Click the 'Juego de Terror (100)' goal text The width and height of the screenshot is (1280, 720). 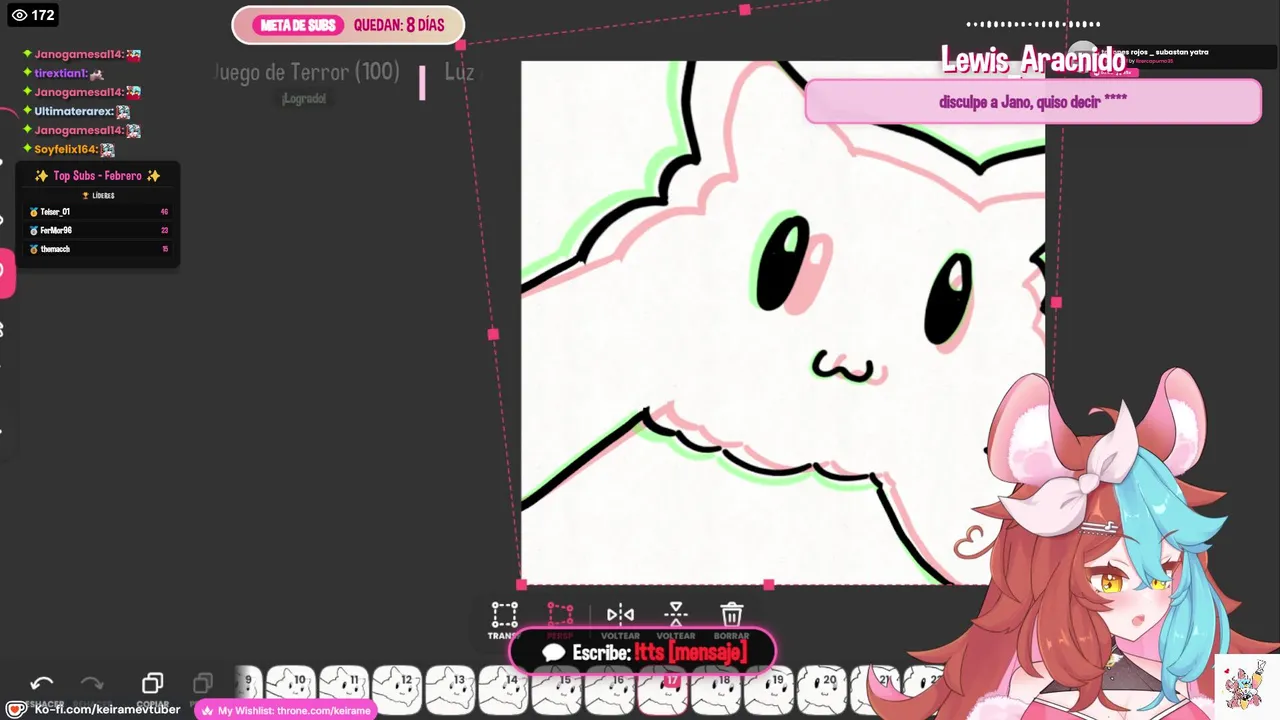coord(306,72)
